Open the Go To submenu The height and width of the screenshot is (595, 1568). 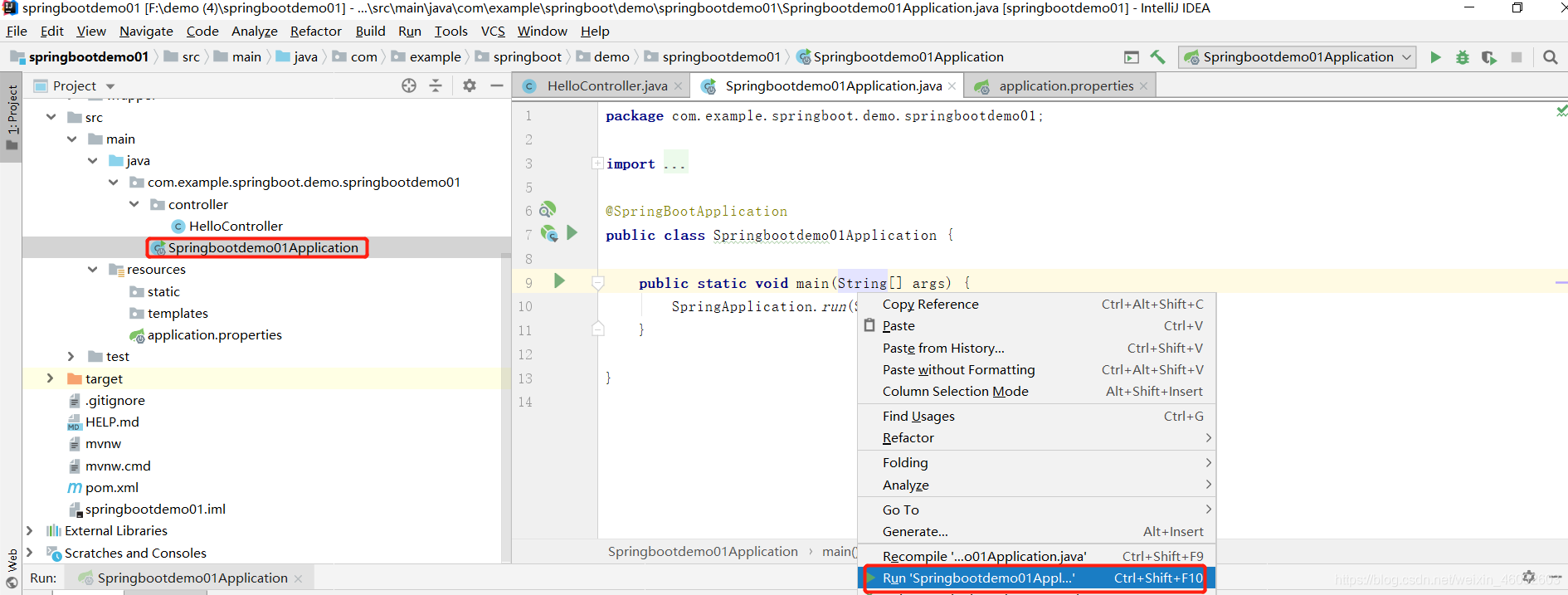(x=1037, y=510)
